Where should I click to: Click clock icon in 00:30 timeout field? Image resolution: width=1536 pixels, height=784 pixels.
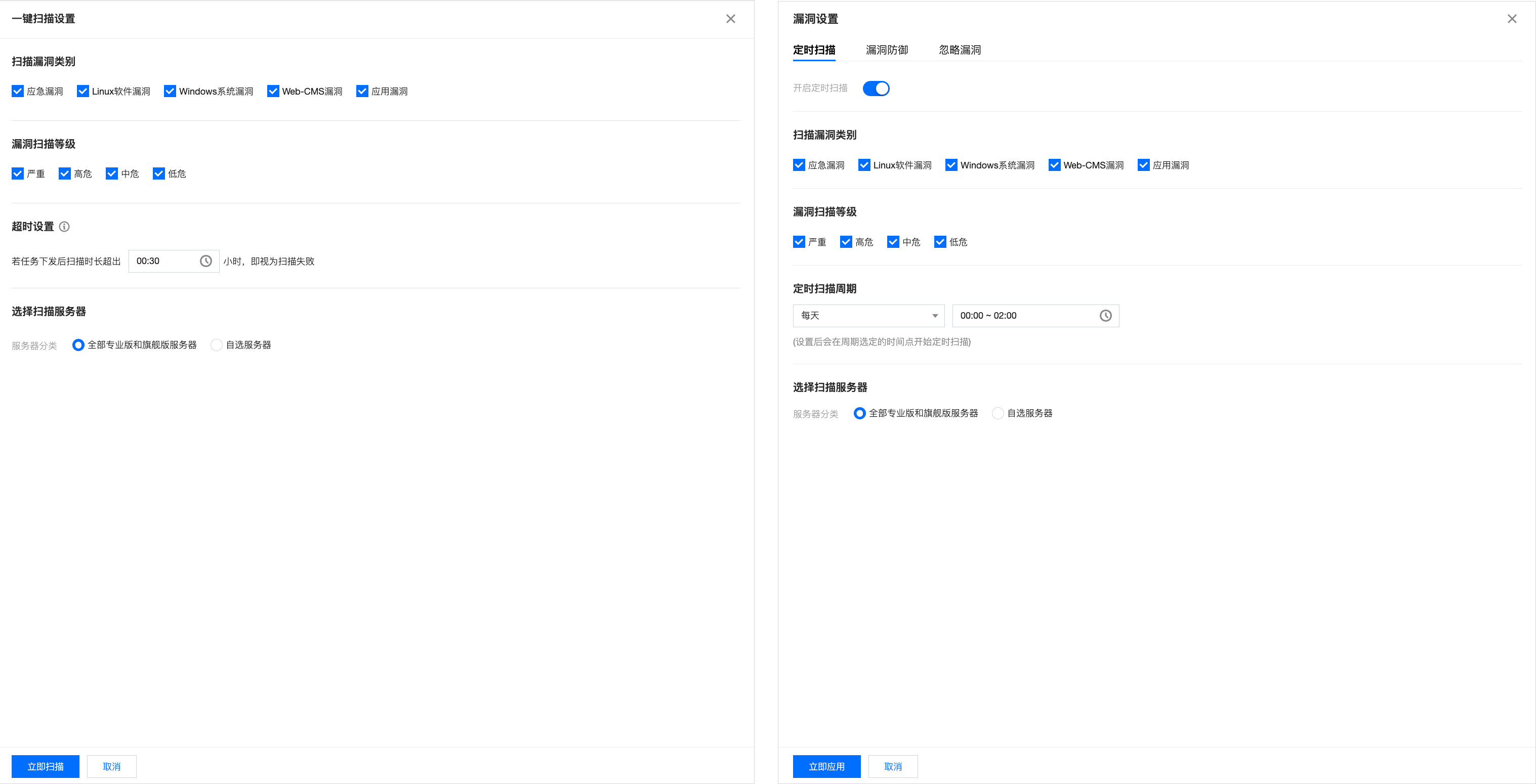205,261
